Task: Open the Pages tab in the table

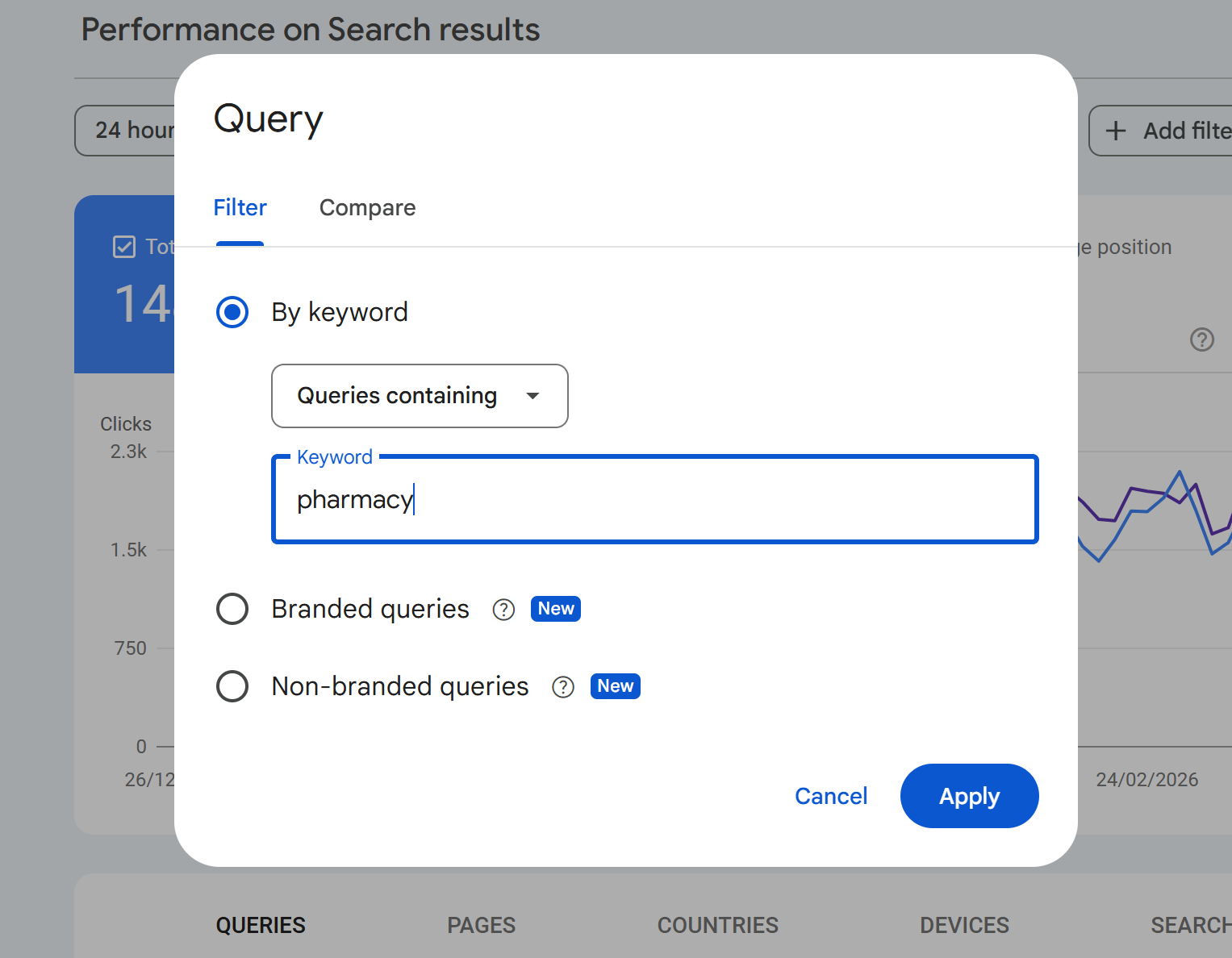Action: pos(481,925)
